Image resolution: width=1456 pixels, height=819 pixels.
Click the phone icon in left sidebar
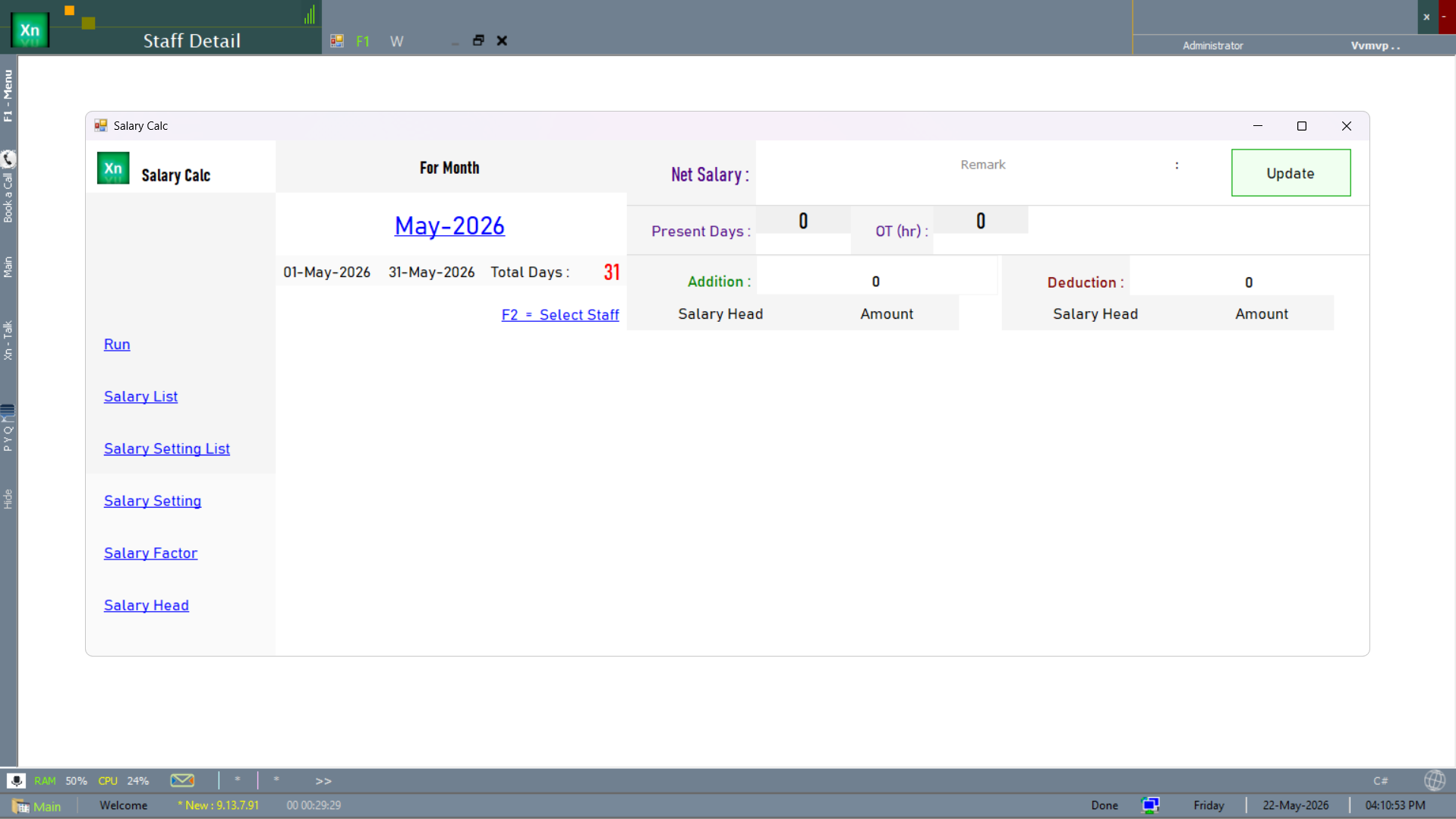tap(8, 159)
